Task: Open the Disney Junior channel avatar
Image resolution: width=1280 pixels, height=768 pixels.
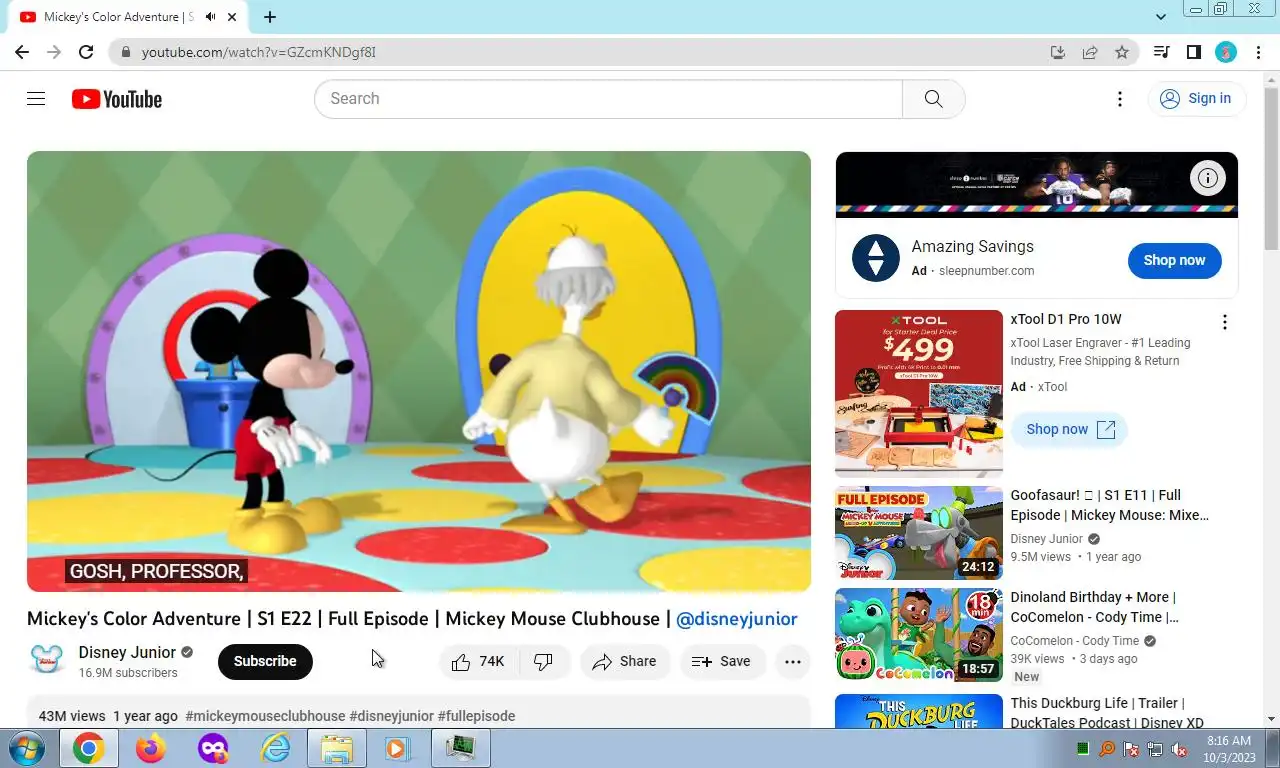Action: [x=46, y=660]
